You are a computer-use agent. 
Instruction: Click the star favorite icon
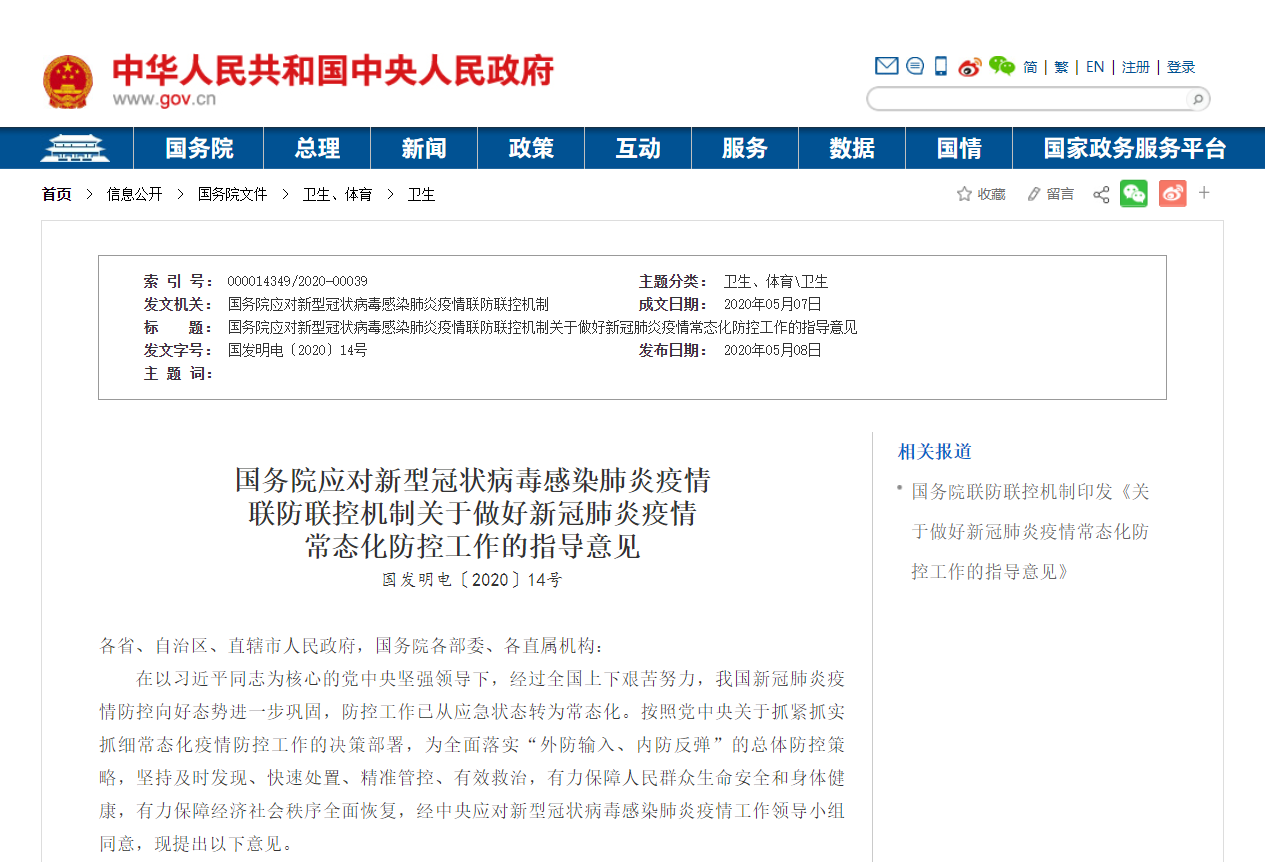click(x=964, y=194)
